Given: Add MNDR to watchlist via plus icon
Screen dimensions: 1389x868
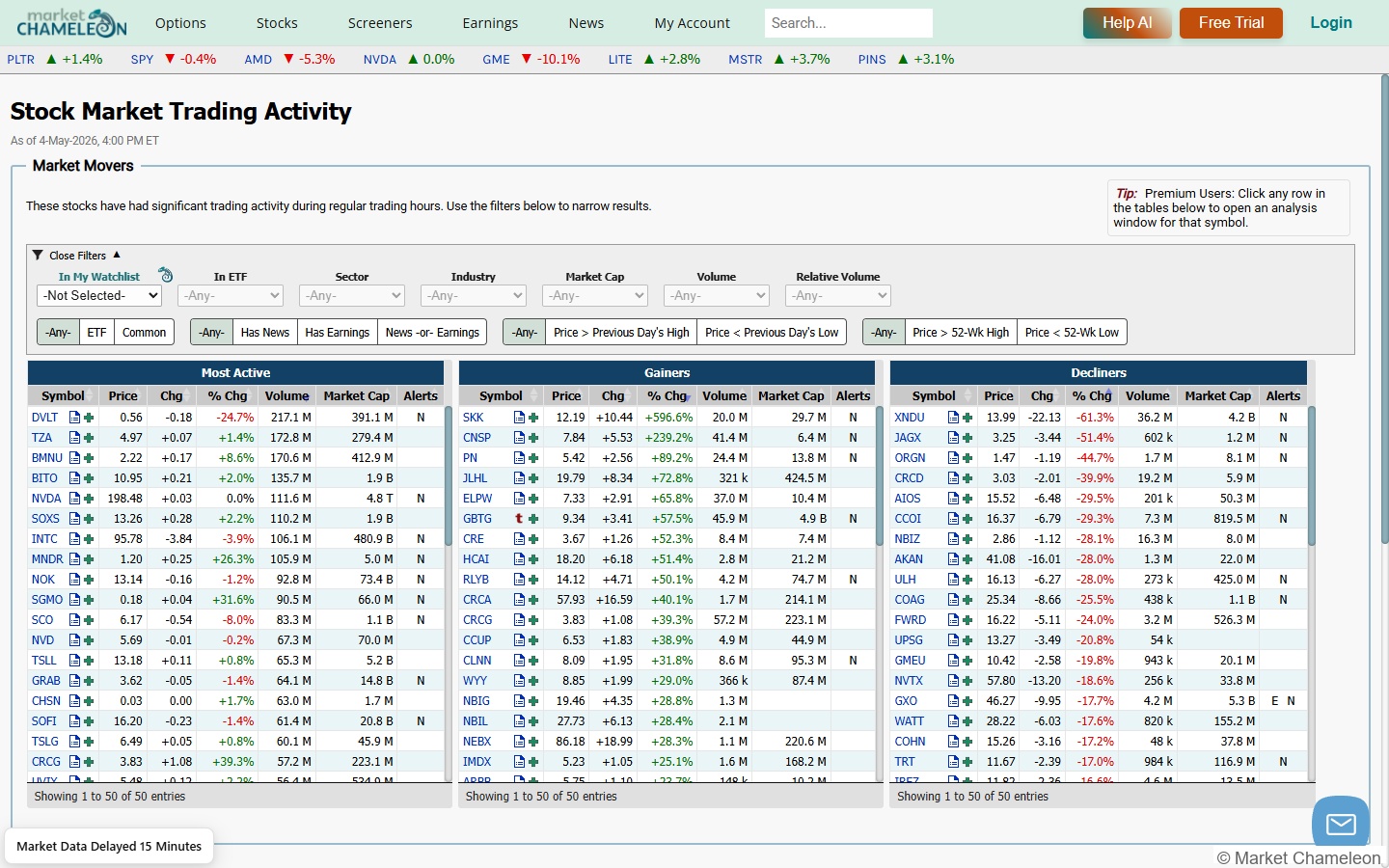Looking at the screenshot, I should click(x=89, y=559).
